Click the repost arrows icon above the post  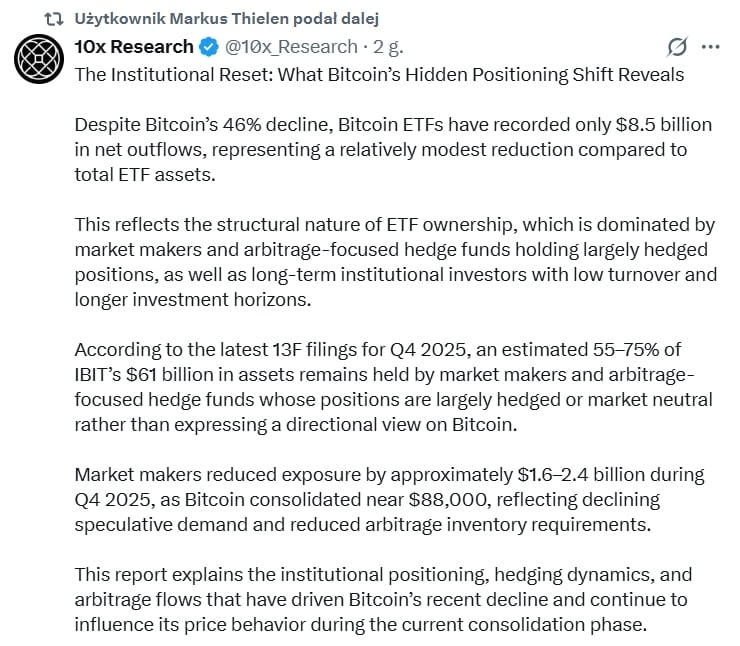click(55, 19)
